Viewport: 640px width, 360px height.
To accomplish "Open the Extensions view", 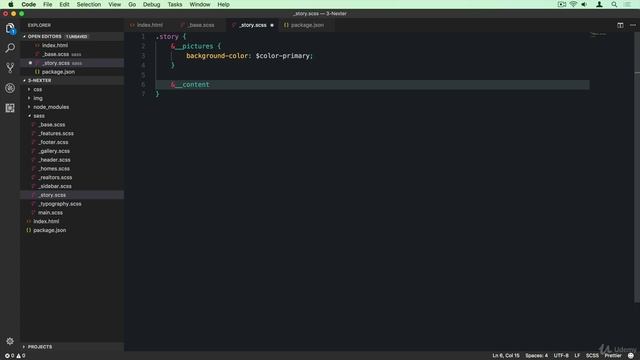I will point(10,108).
